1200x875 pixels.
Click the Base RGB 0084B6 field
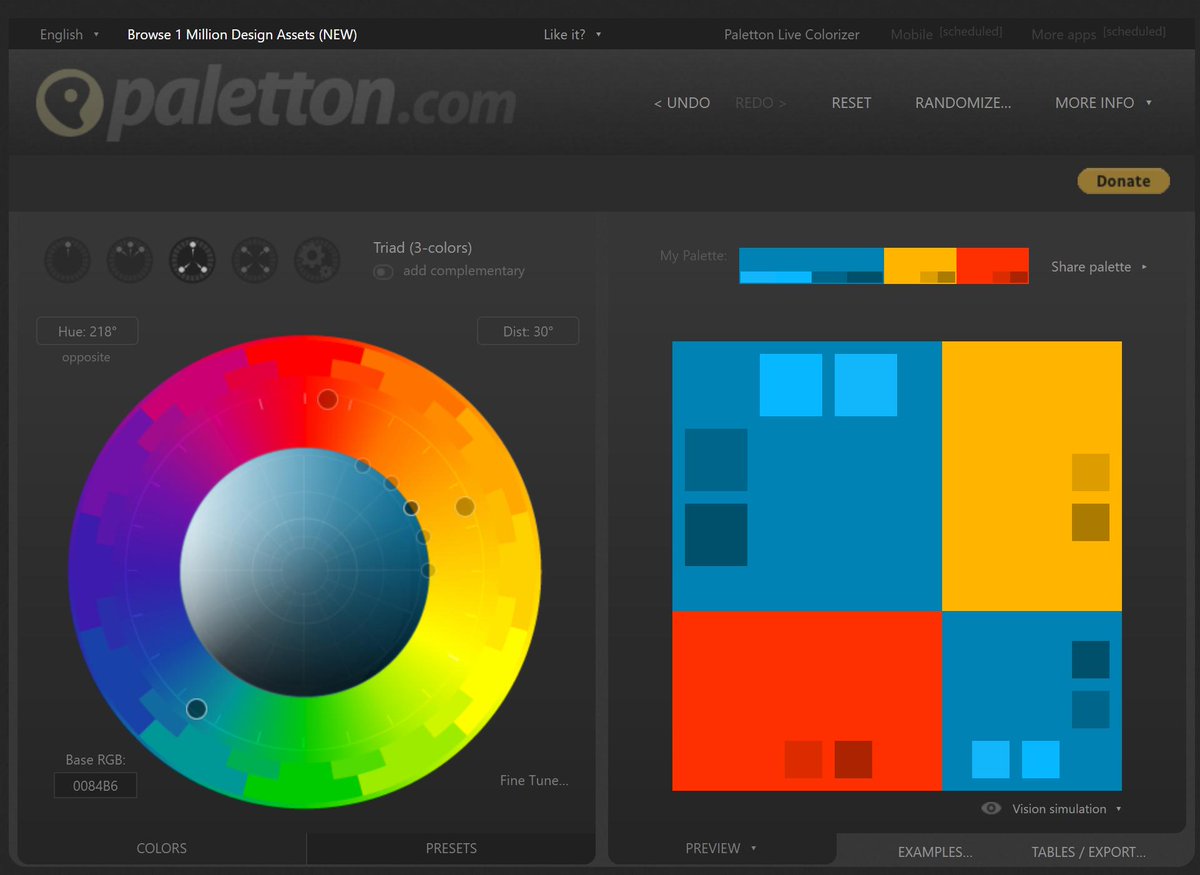click(95, 786)
